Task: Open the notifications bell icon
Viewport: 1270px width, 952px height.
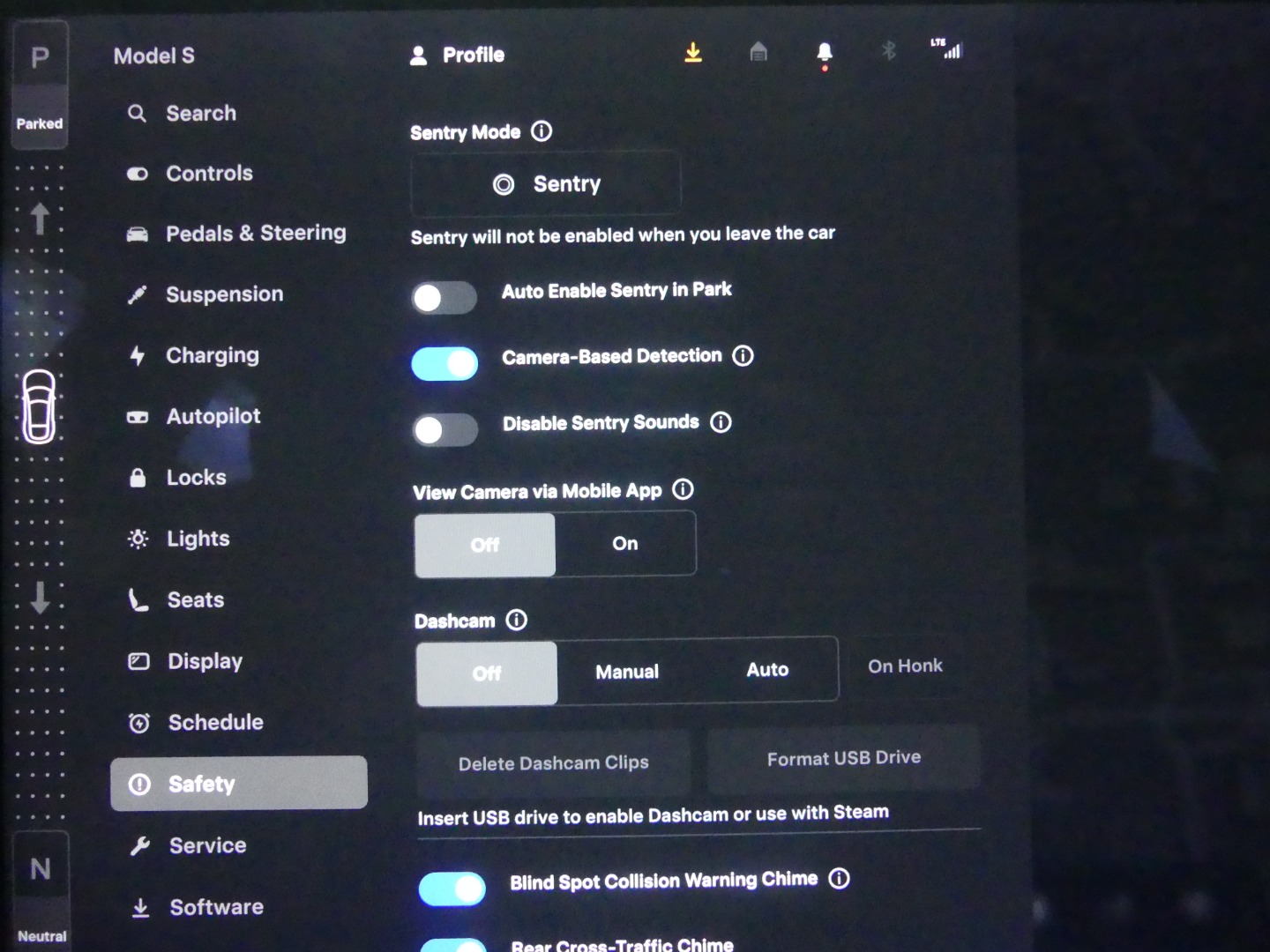Action: [x=825, y=54]
